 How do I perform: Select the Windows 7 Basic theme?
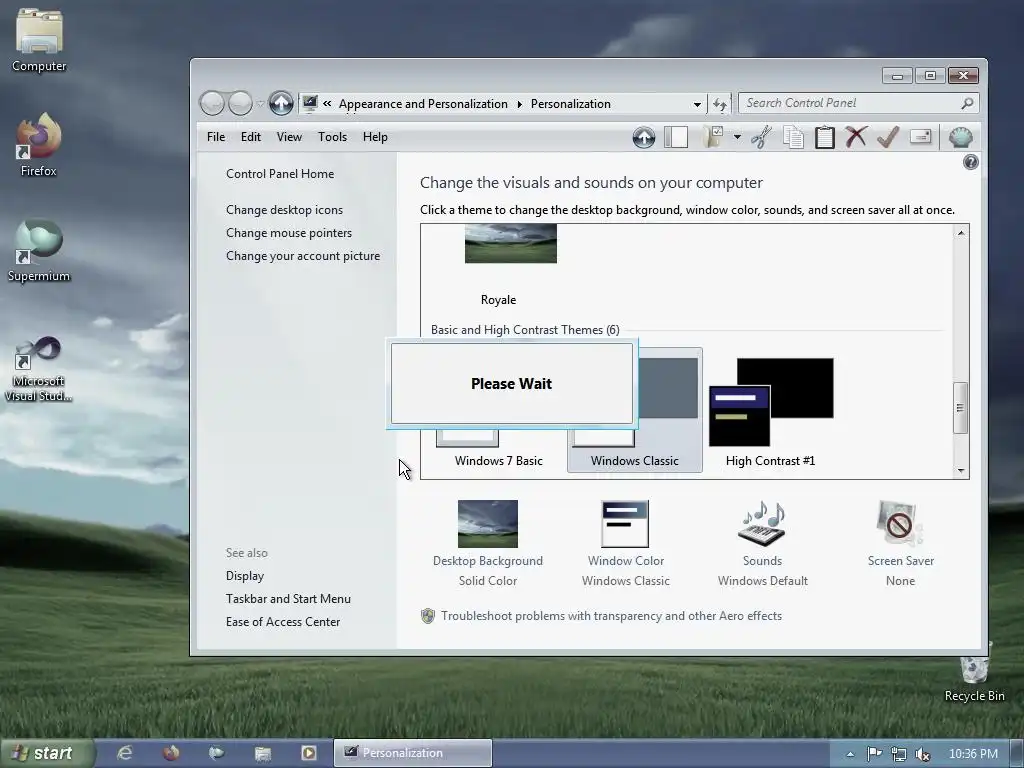(x=498, y=460)
